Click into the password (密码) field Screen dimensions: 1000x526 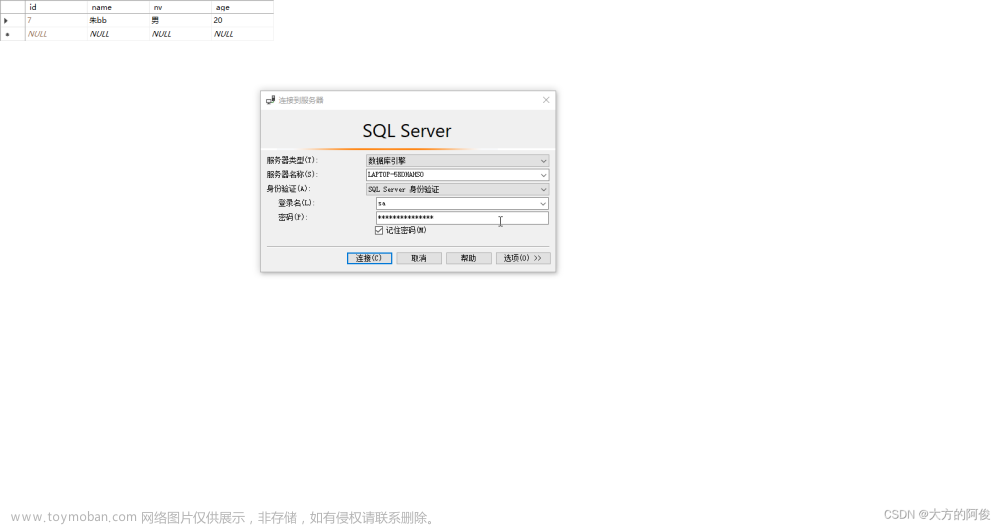click(462, 217)
